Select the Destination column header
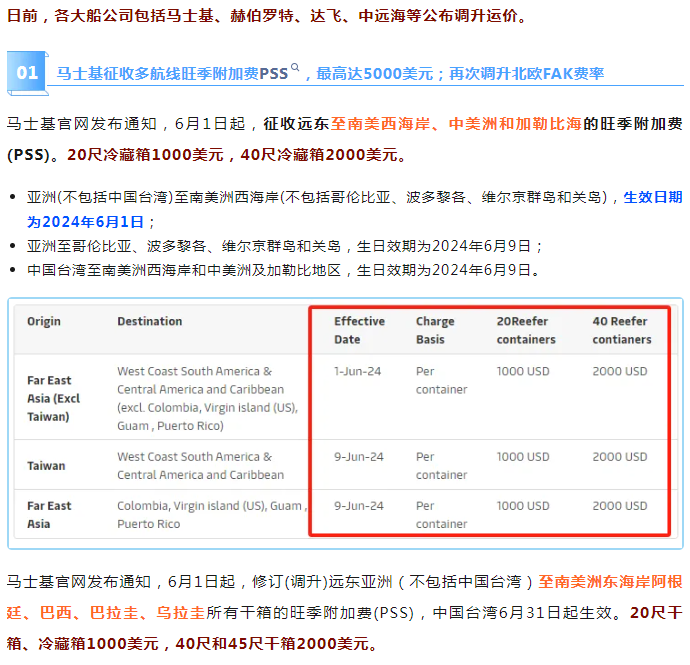 150,321
